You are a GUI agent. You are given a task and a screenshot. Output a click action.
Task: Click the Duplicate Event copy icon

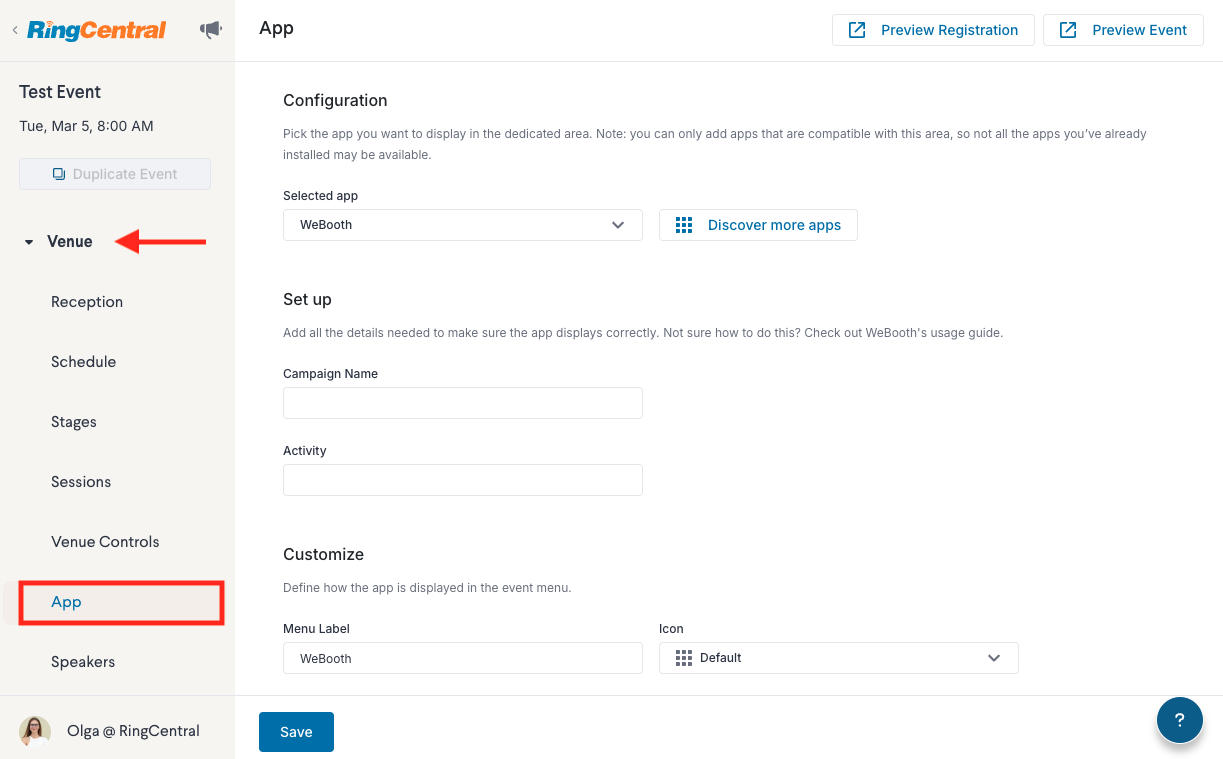(x=59, y=174)
